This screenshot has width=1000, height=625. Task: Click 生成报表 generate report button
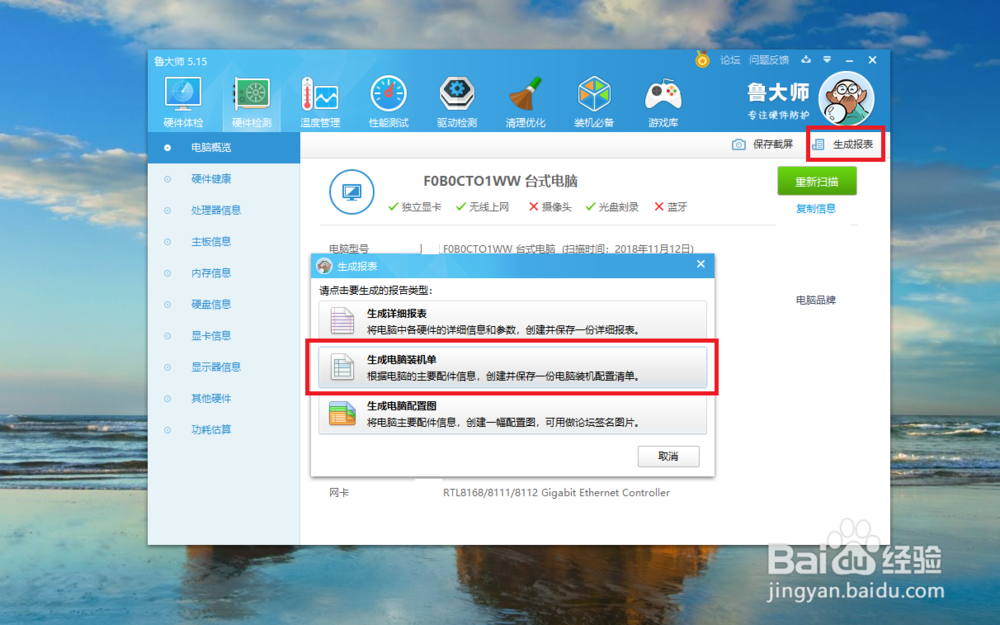(844, 144)
